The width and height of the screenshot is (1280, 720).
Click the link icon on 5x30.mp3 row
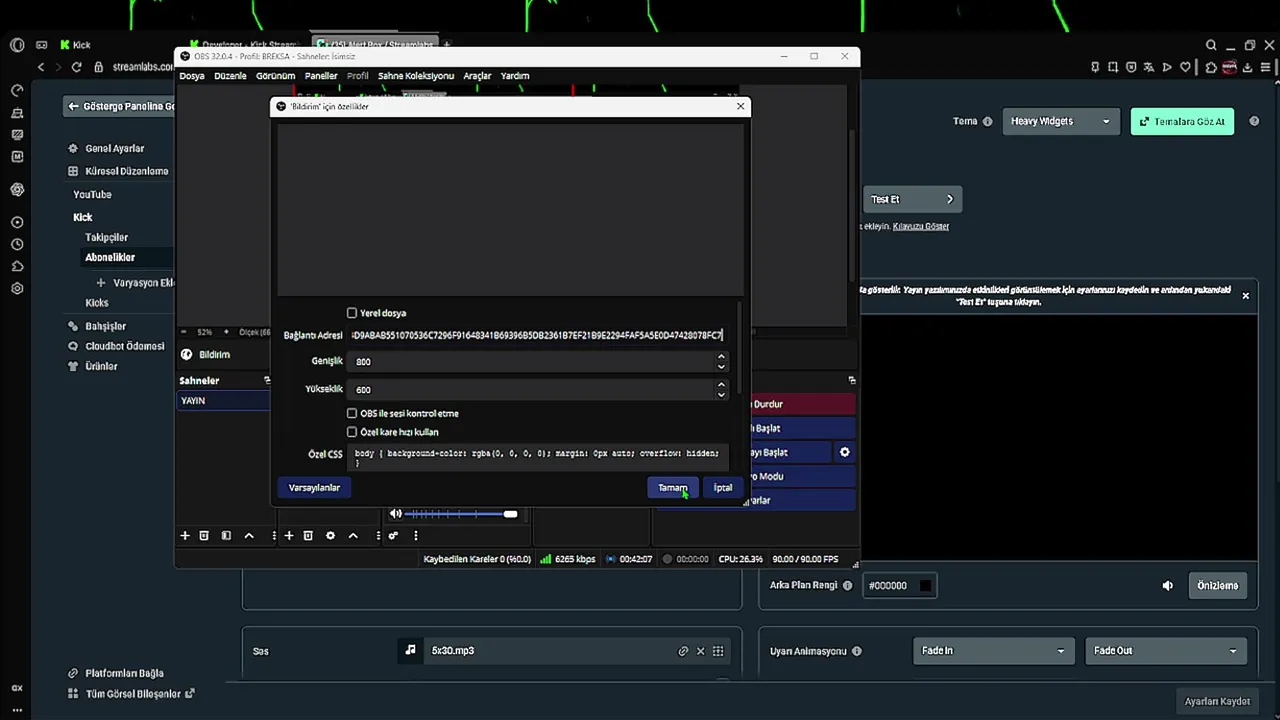(683, 651)
